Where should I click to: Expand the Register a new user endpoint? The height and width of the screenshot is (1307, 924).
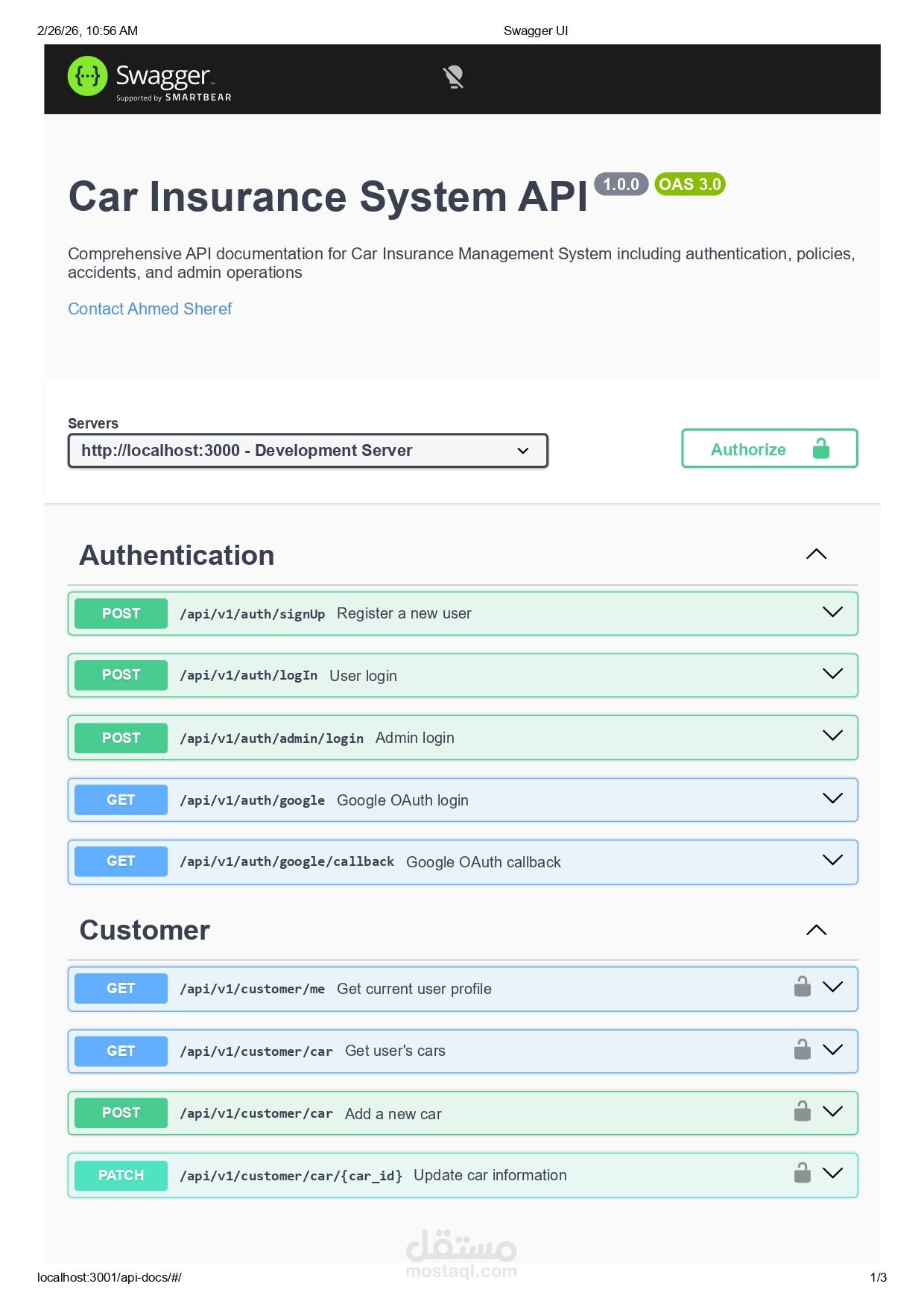(x=832, y=613)
